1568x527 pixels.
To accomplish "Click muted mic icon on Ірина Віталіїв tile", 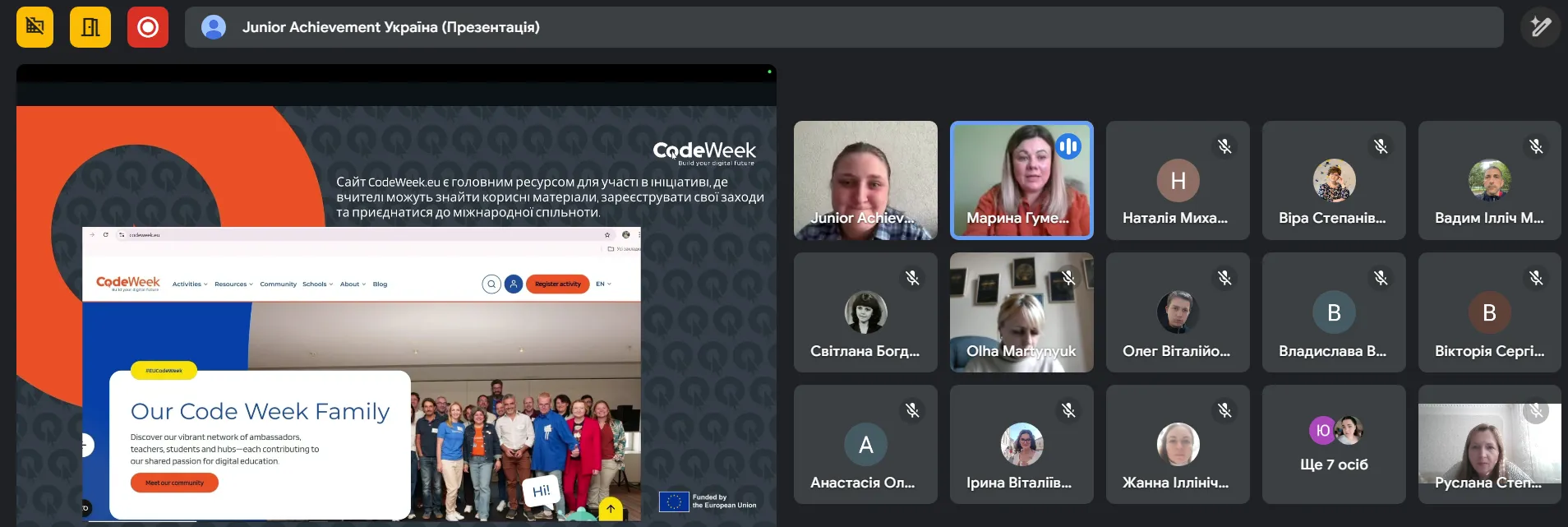I will (1068, 409).
